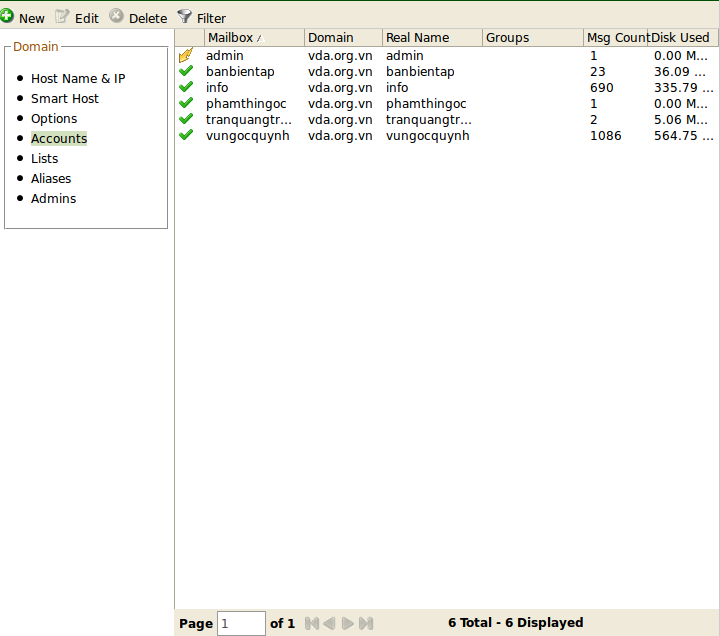Viewport: 720px width, 636px height.
Task: Sort by the Groups column header
Action: (533, 38)
